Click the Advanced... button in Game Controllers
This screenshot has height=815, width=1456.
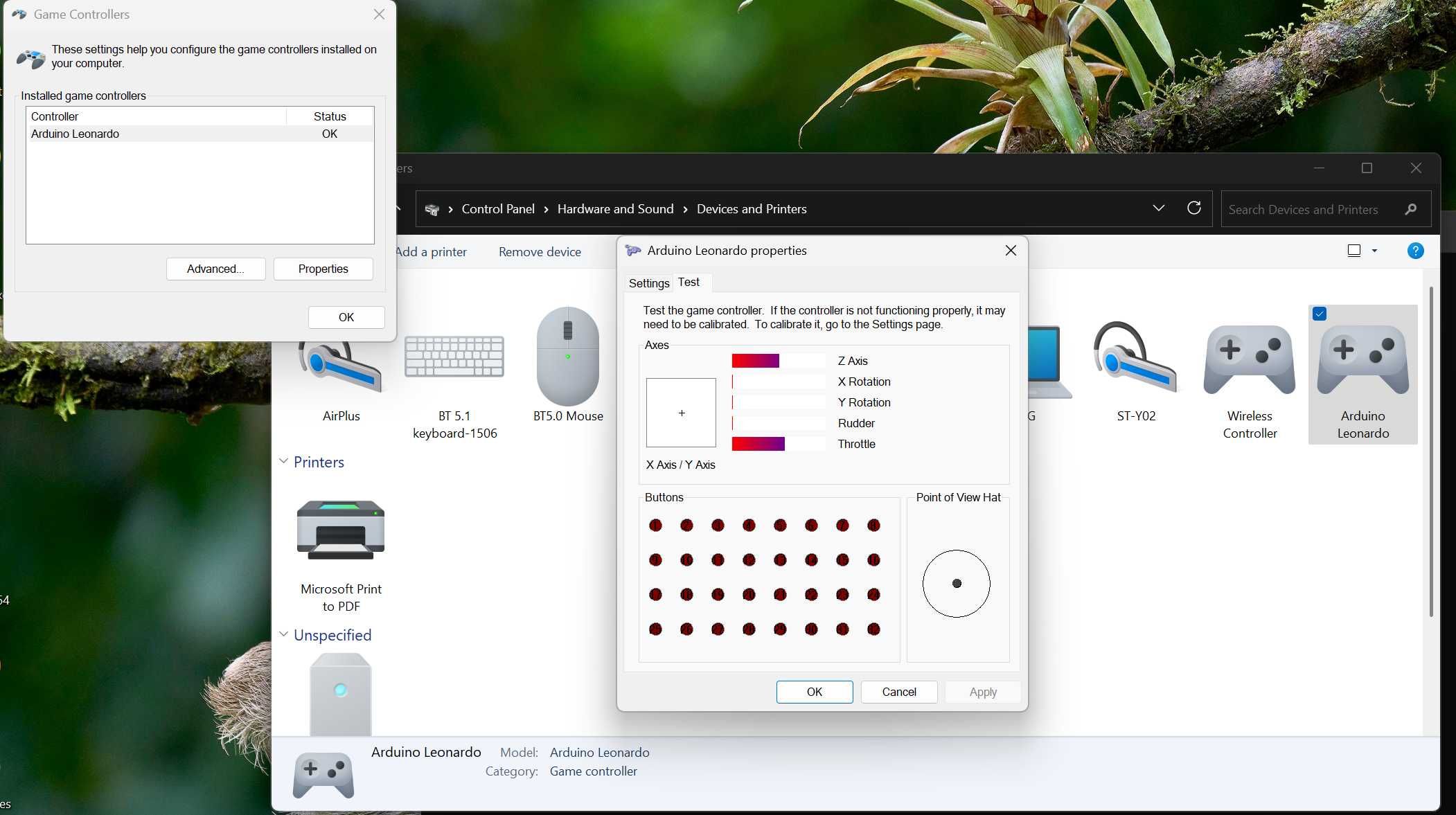[x=215, y=269]
